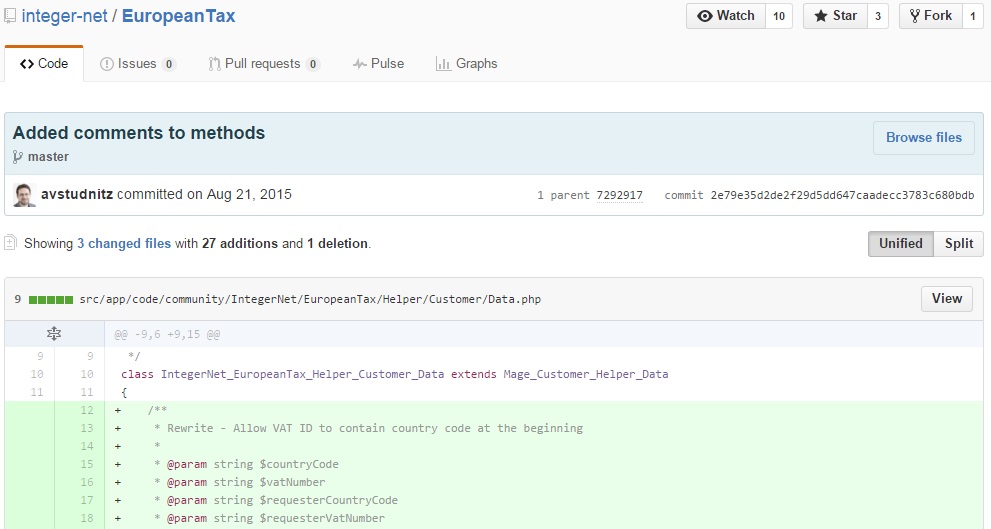The width and height of the screenshot is (991, 529).
Task: Click the avstudnitz avatar image
Action: pos(24,195)
